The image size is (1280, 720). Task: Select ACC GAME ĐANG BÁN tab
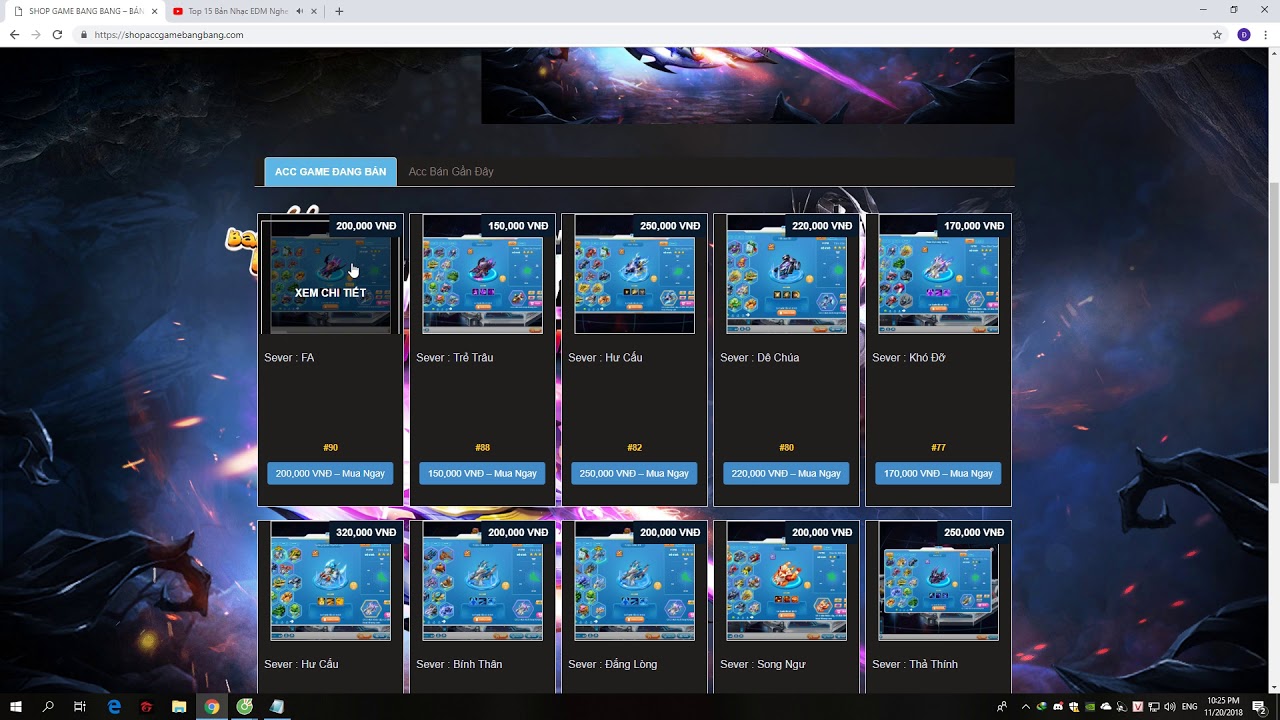(330, 172)
